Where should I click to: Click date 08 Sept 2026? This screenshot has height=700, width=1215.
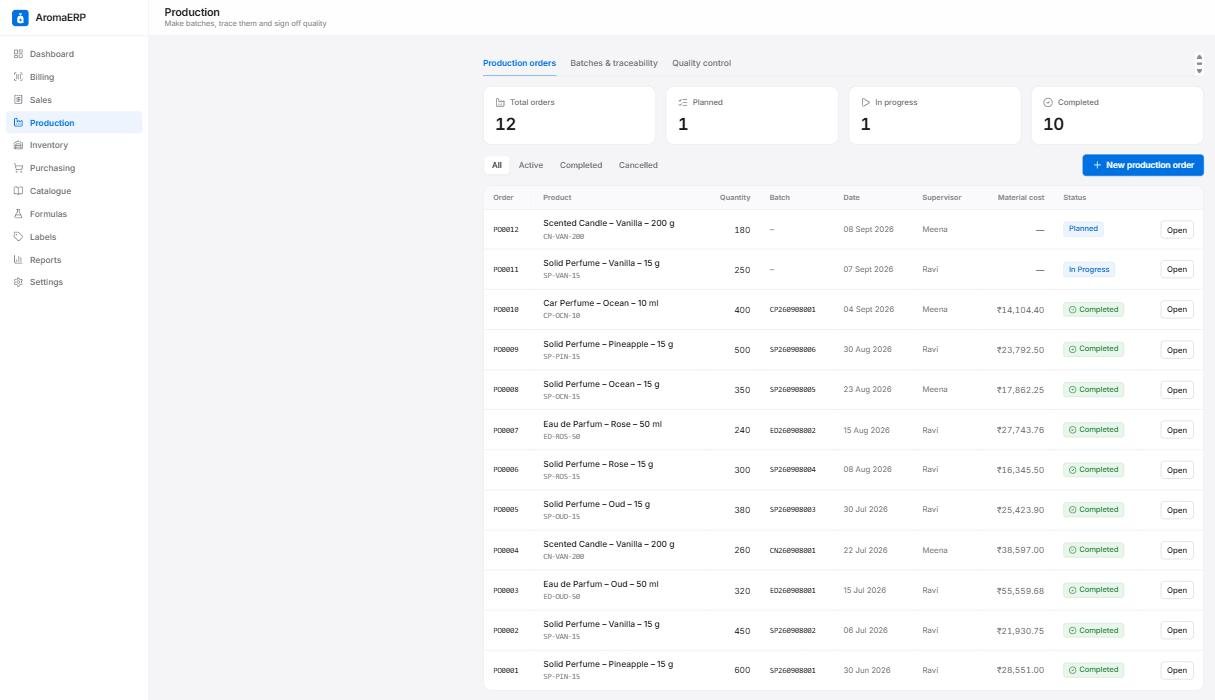(868, 230)
